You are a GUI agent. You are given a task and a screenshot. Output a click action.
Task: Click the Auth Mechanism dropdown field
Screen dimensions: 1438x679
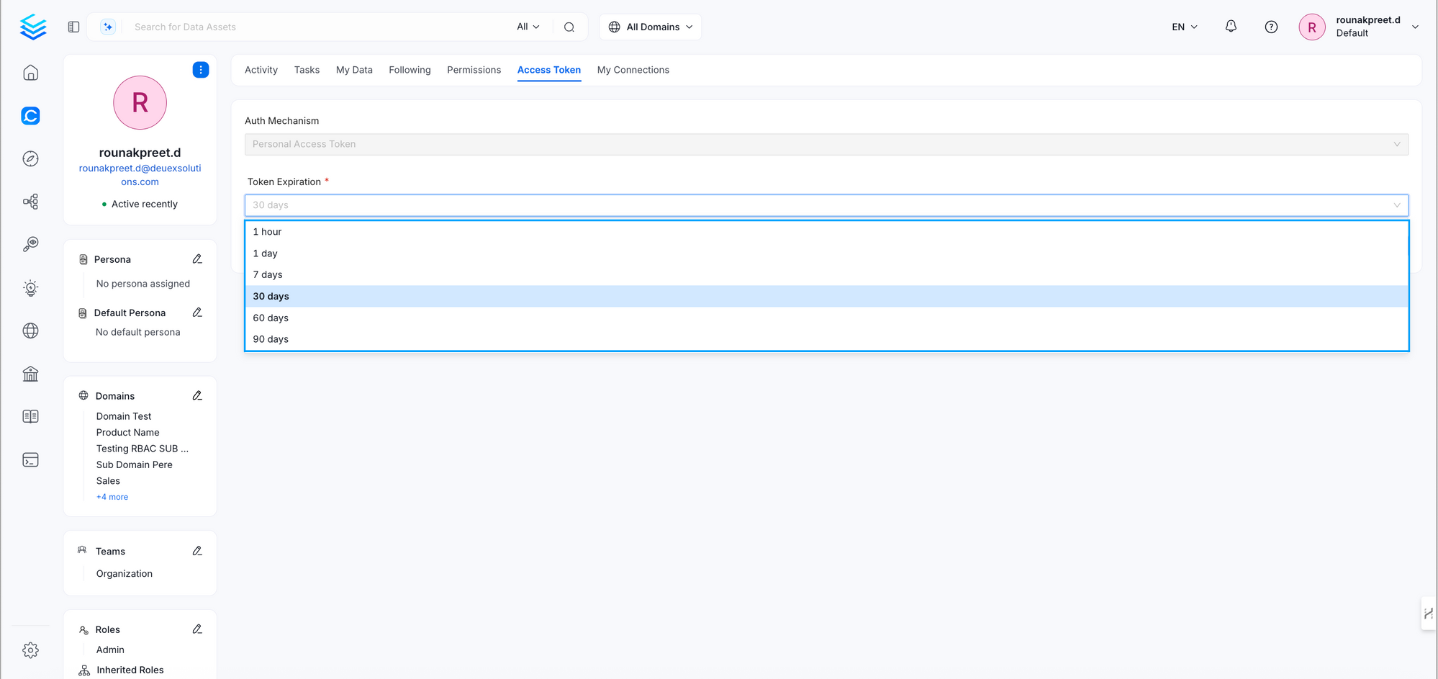click(827, 144)
